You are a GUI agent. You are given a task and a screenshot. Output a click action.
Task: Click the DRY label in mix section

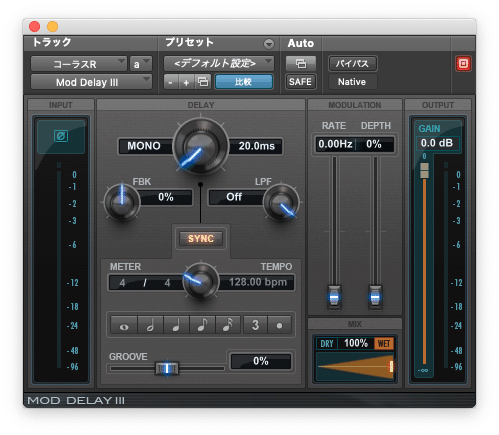327,344
